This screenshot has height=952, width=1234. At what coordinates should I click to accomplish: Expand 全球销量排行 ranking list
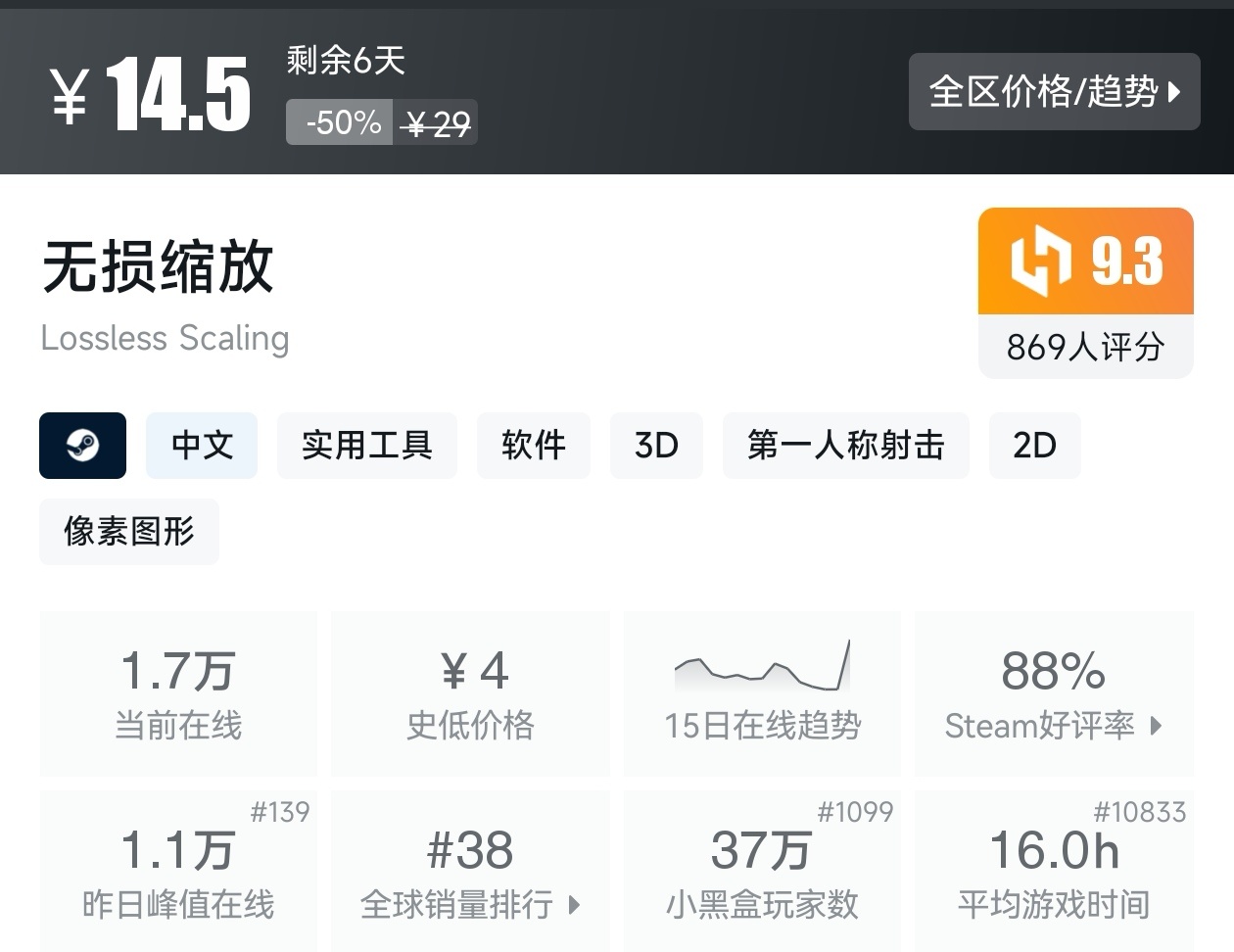[x=469, y=908]
